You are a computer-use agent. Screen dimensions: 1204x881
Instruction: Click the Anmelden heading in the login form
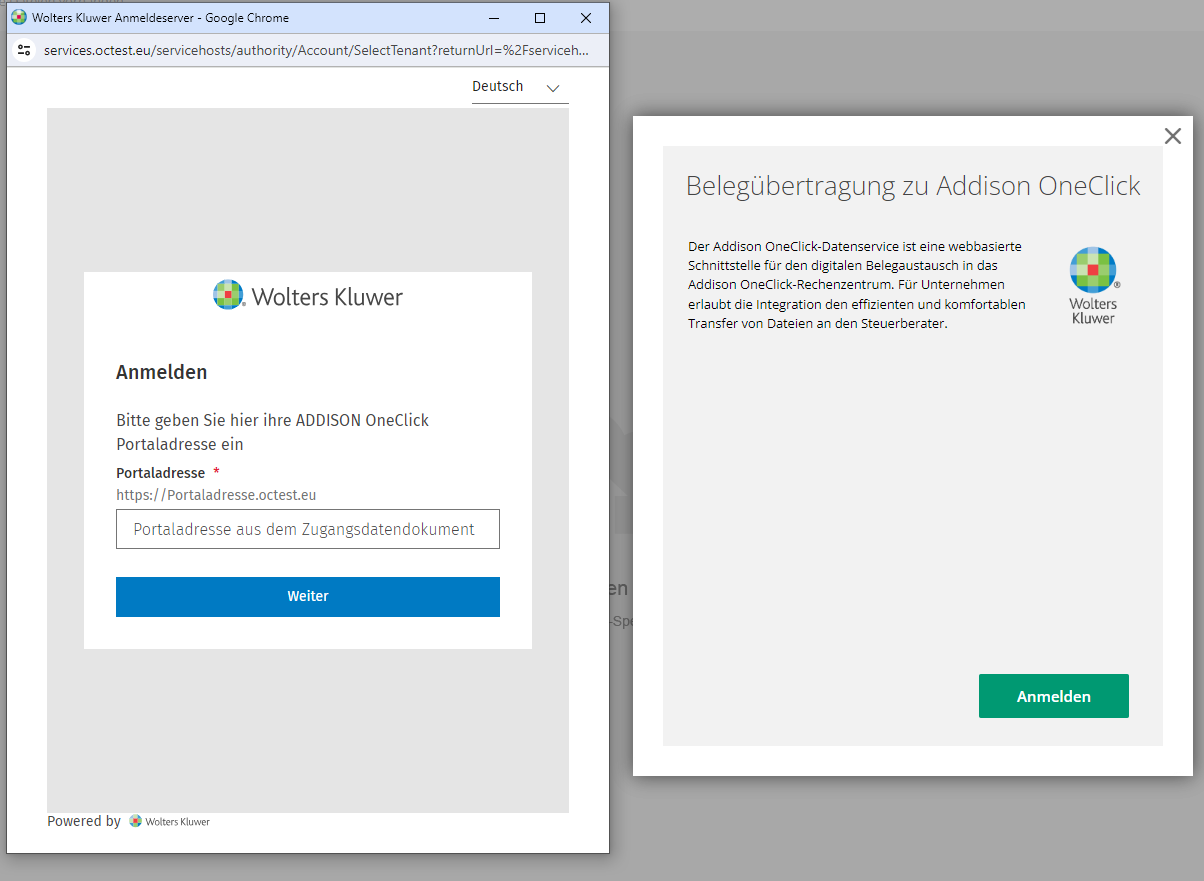click(162, 372)
